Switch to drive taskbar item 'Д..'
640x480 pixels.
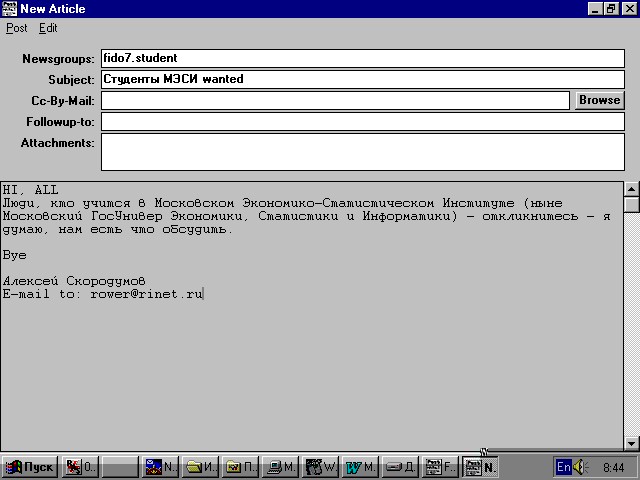(400, 467)
